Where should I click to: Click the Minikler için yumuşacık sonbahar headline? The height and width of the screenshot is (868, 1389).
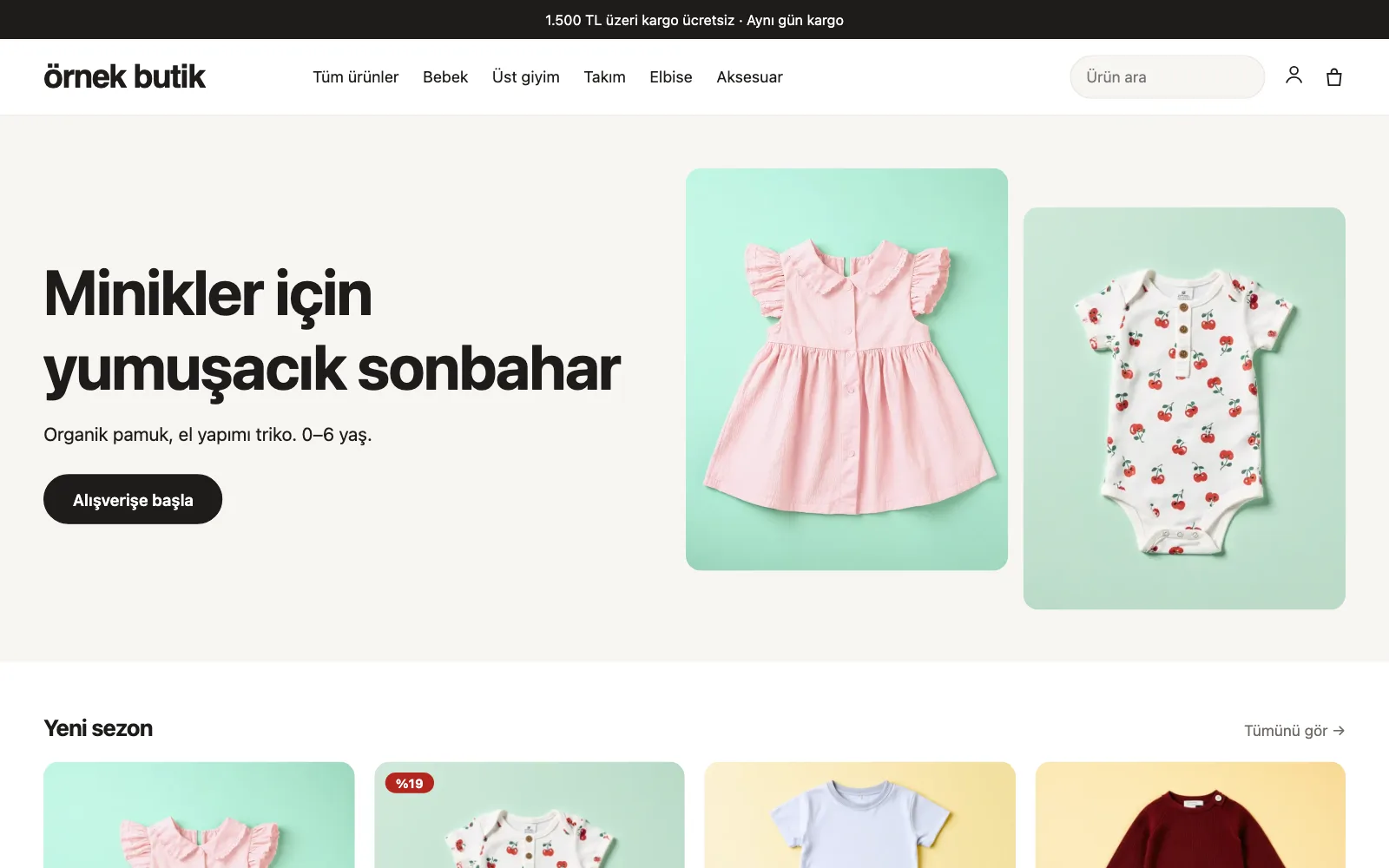[x=332, y=332]
